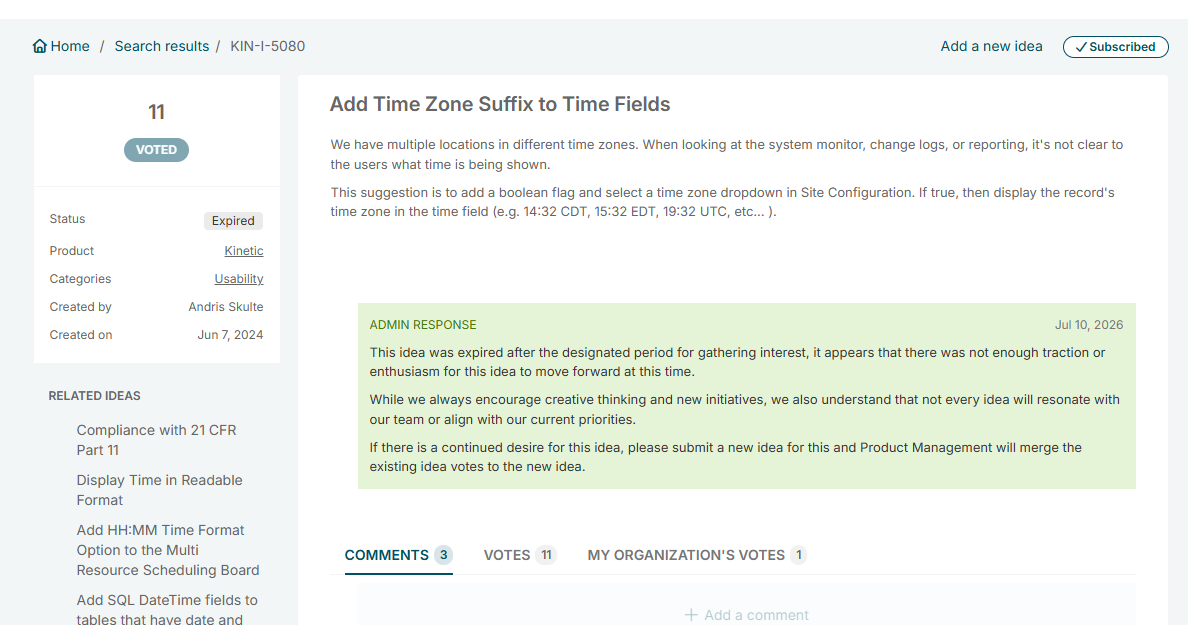This screenshot has width=1188, height=625.
Task: Open related idea Add HH:MM Time Format Option
Action: coord(168,550)
